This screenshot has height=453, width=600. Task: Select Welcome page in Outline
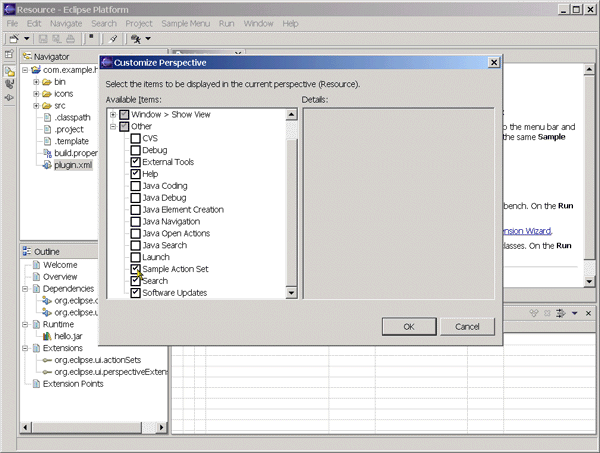tap(60, 265)
